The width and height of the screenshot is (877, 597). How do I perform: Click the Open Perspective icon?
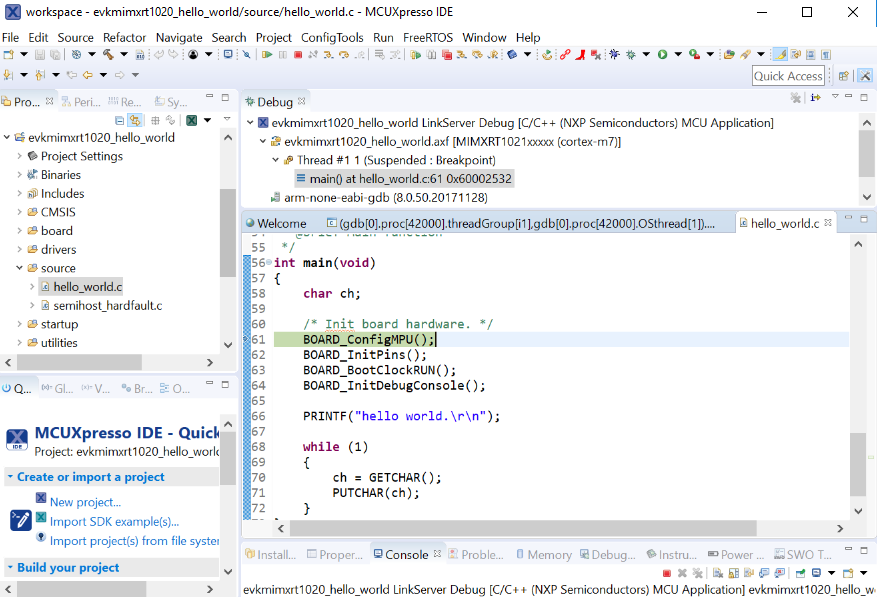843,76
